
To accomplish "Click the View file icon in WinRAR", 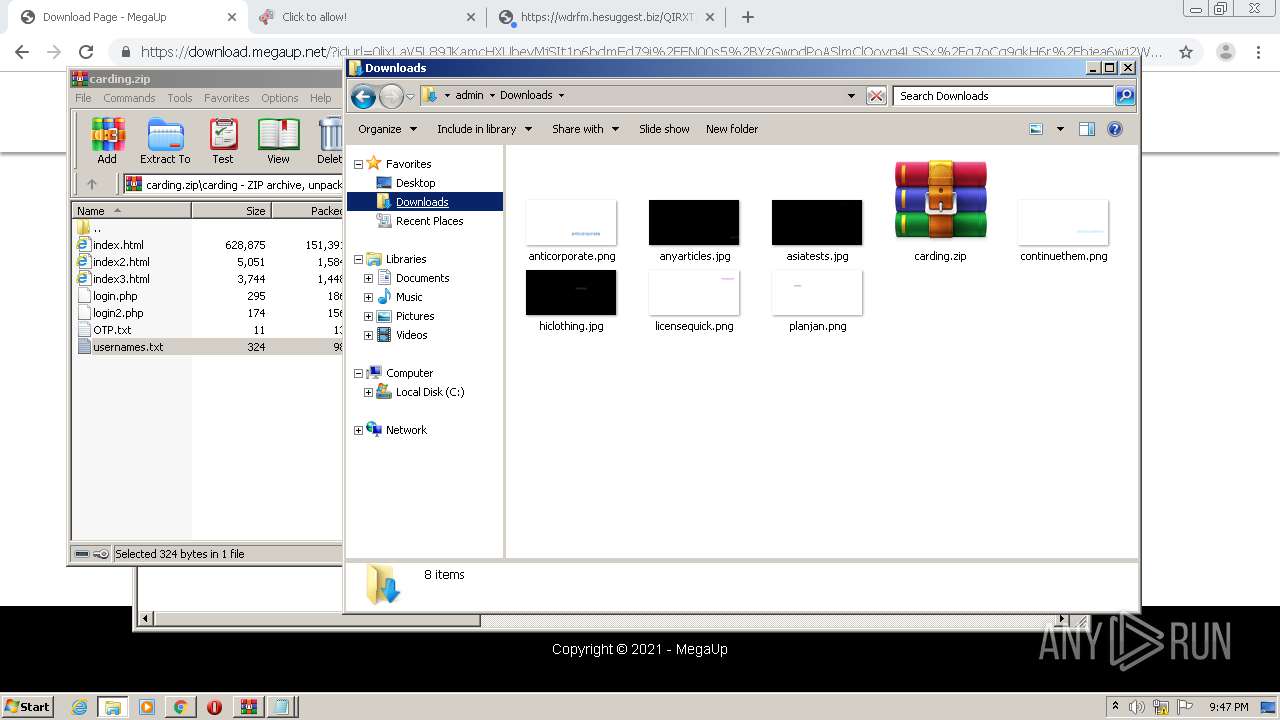I will pyautogui.click(x=278, y=140).
